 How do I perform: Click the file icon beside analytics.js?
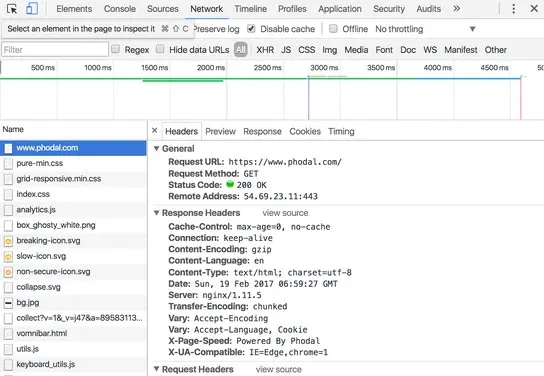(x=8, y=210)
